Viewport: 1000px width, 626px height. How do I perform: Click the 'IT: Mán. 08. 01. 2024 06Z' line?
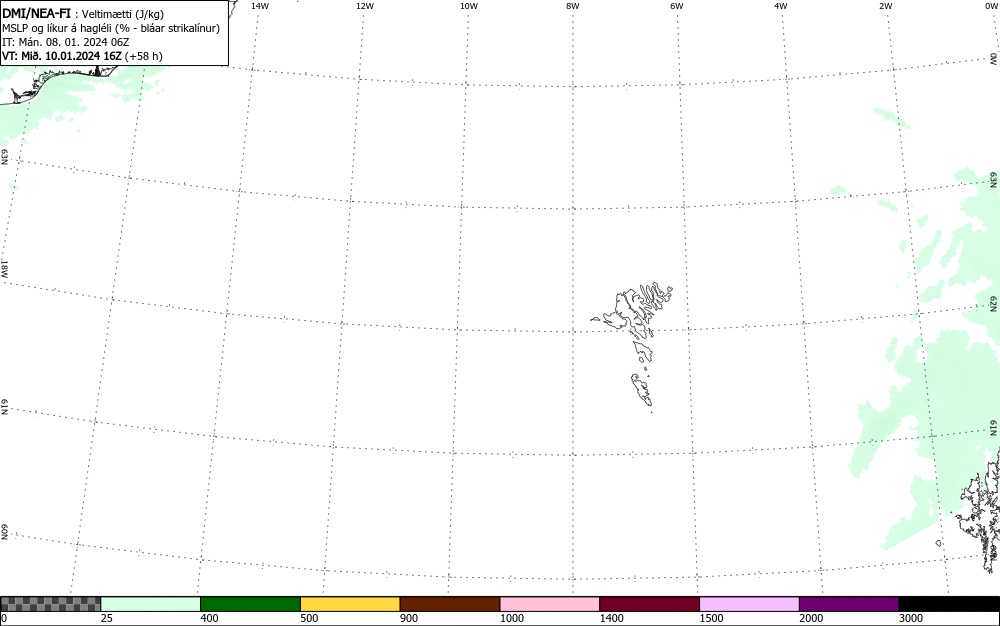pyautogui.click(x=66, y=42)
